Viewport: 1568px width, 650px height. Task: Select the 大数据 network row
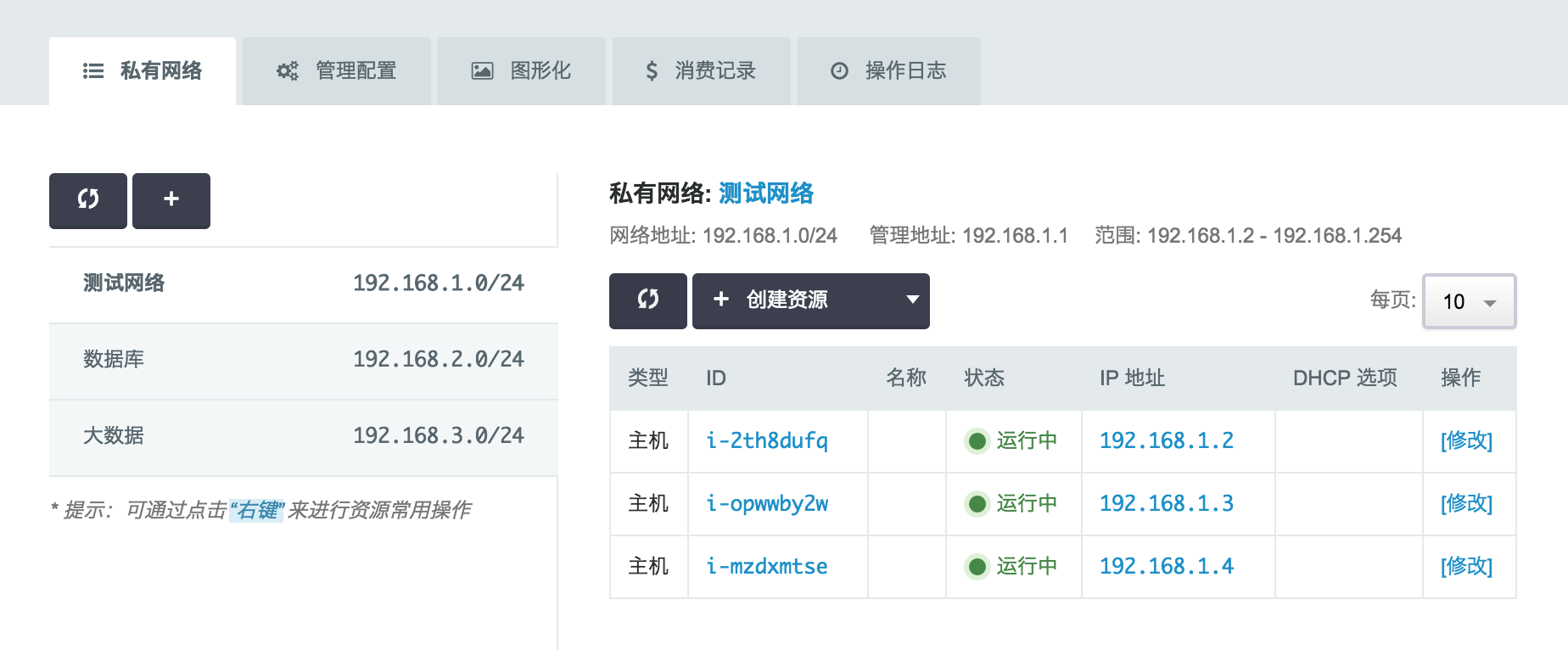tap(303, 436)
